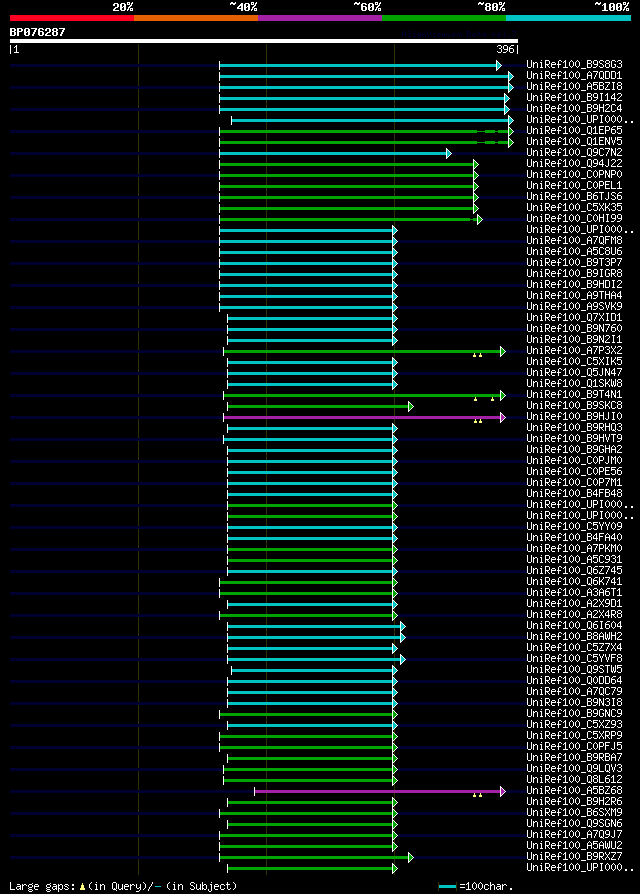Image resolution: width=640 pixels, height=894 pixels.
Task: Select the UniRef100_B9SKC8 label
Action: point(574,405)
